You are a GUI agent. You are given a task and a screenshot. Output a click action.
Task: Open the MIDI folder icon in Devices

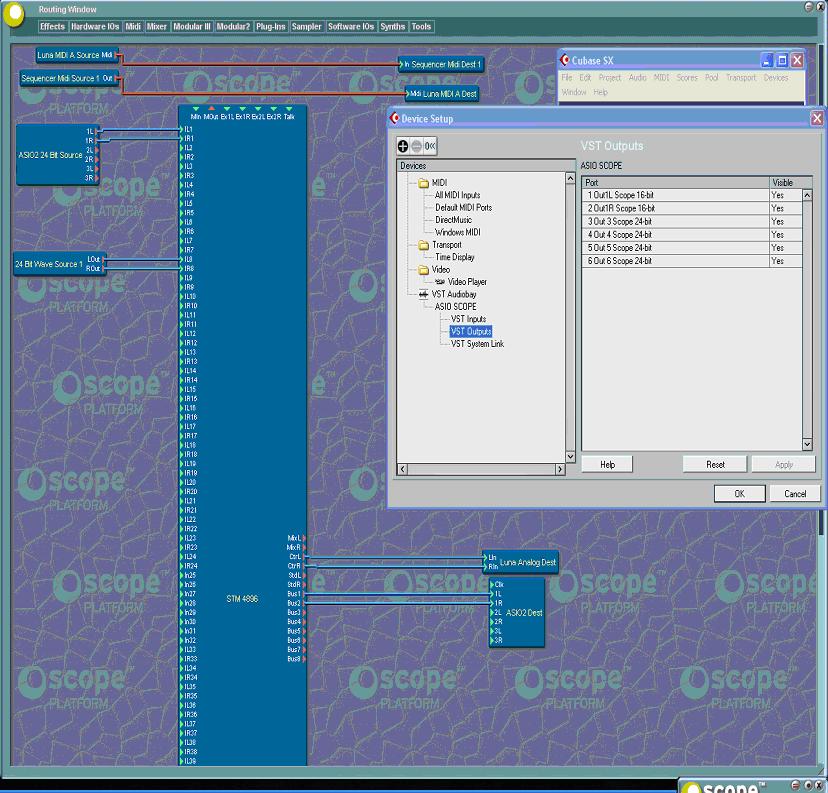tap(424, 183)
